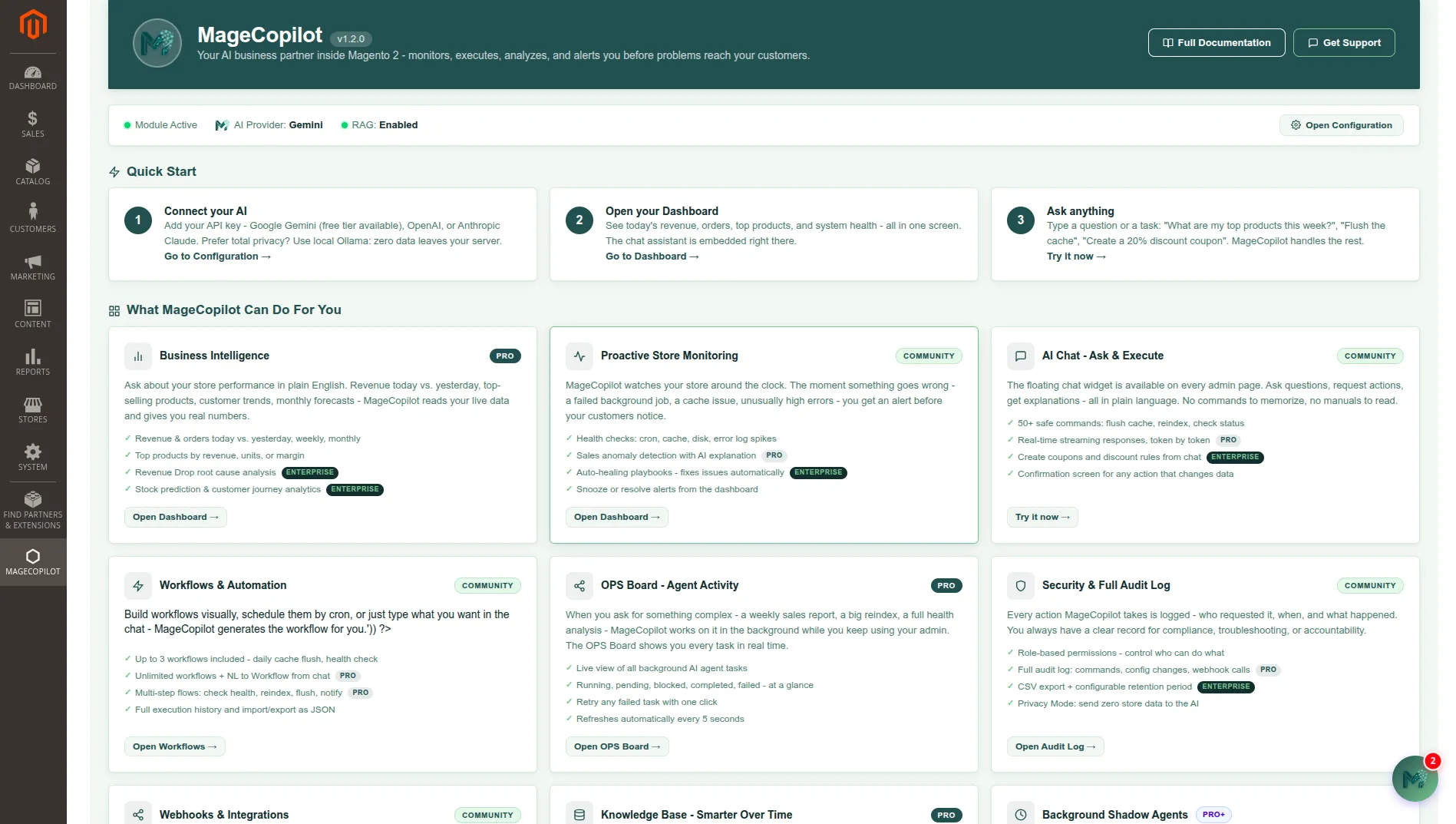This screenshot has height=824, width=1456.
Task: Open the floating MageCopilot chat widget
Action: pos(1415,779)
